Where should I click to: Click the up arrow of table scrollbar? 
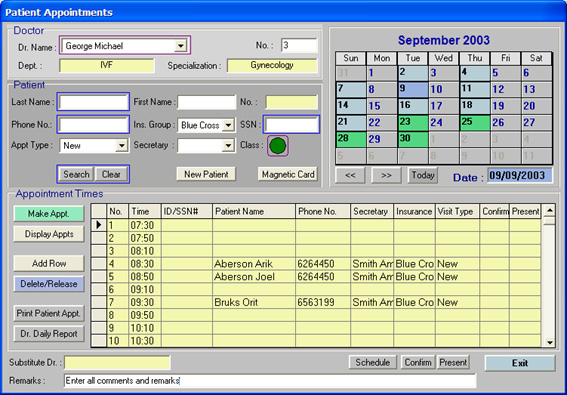tap(550, 211)
